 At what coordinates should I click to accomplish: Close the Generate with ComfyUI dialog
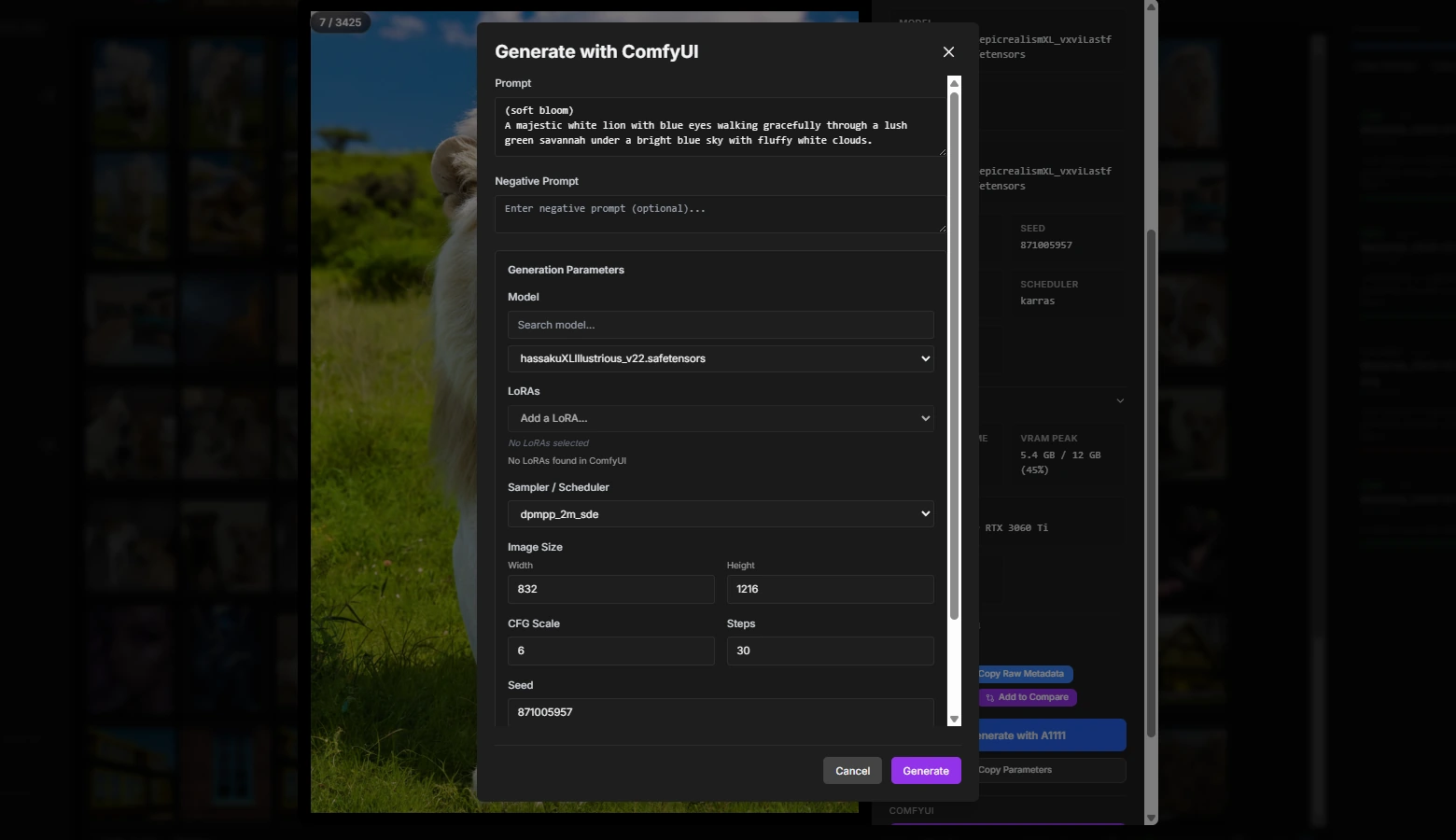[x=948, y=51]
